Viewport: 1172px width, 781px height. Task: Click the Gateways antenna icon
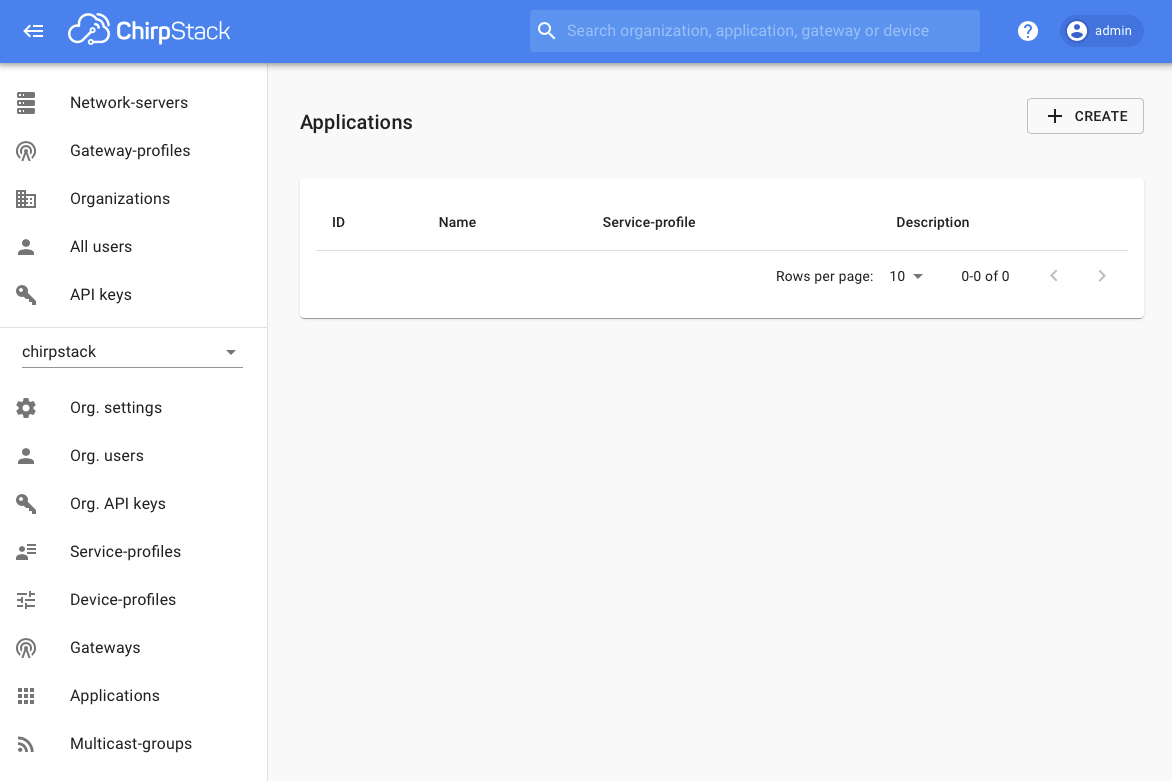tap(25, 647)
